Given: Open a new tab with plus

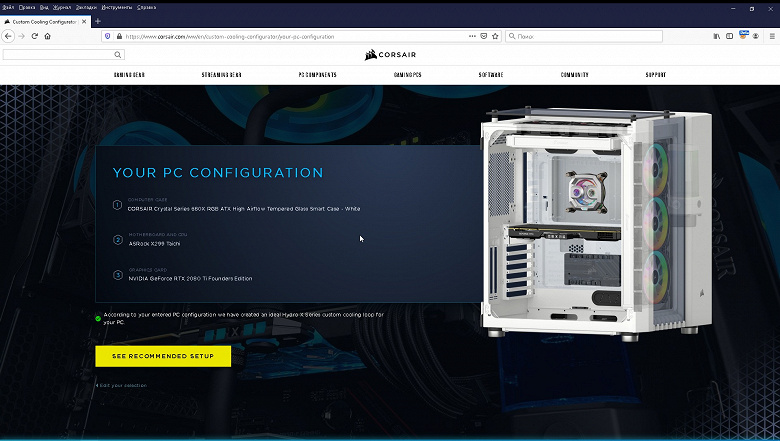Looking at the screenshot, I should click(x=98, y=21).
